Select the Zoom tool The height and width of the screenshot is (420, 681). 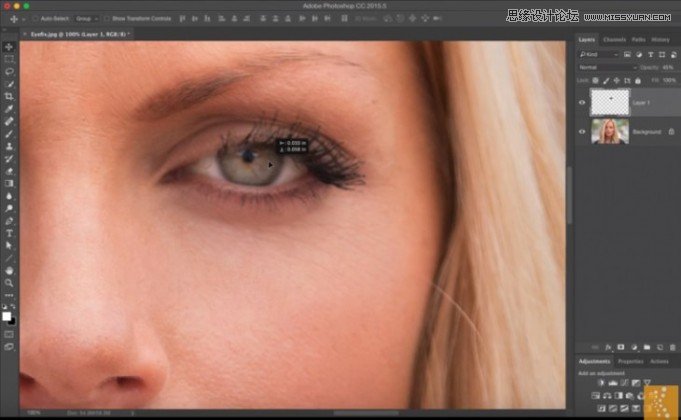tap(9, 283)
